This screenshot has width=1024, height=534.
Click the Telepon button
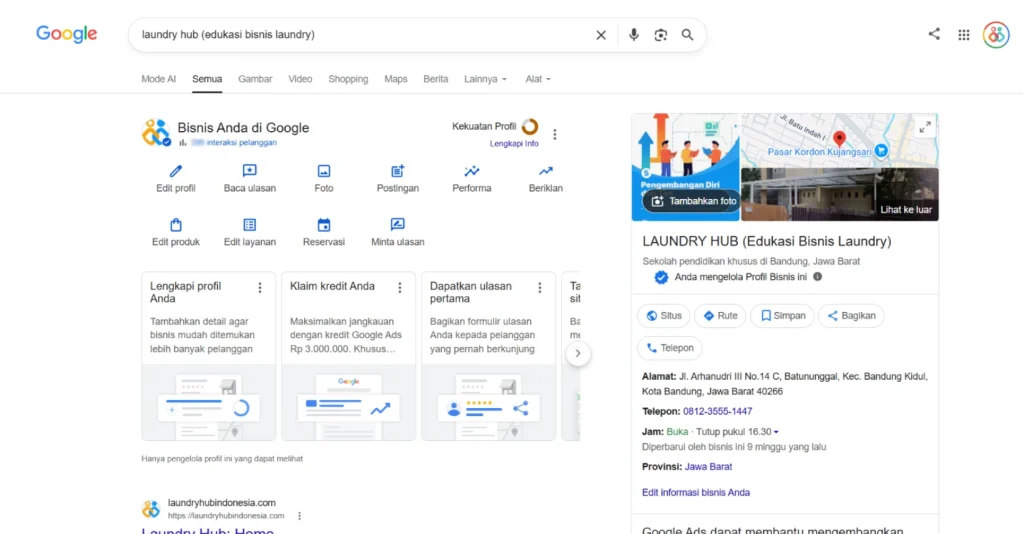pyautogui.click(x=670, y=348)
